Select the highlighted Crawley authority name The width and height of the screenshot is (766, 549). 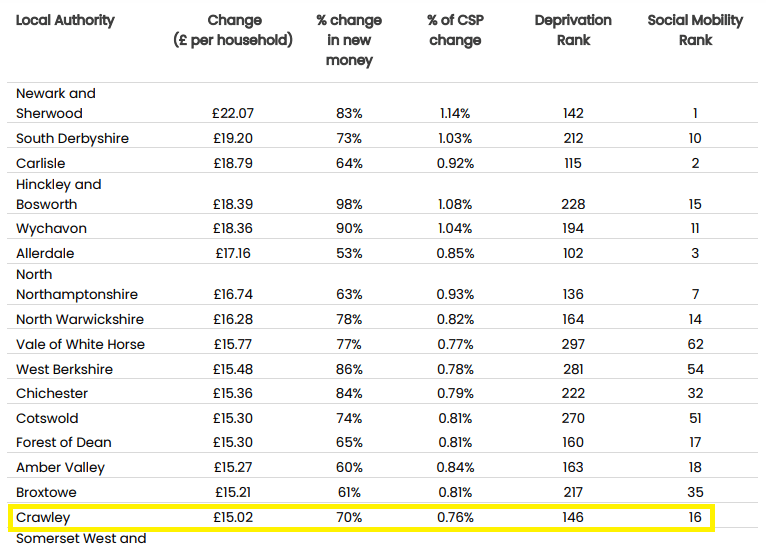[x=43, y=518]
